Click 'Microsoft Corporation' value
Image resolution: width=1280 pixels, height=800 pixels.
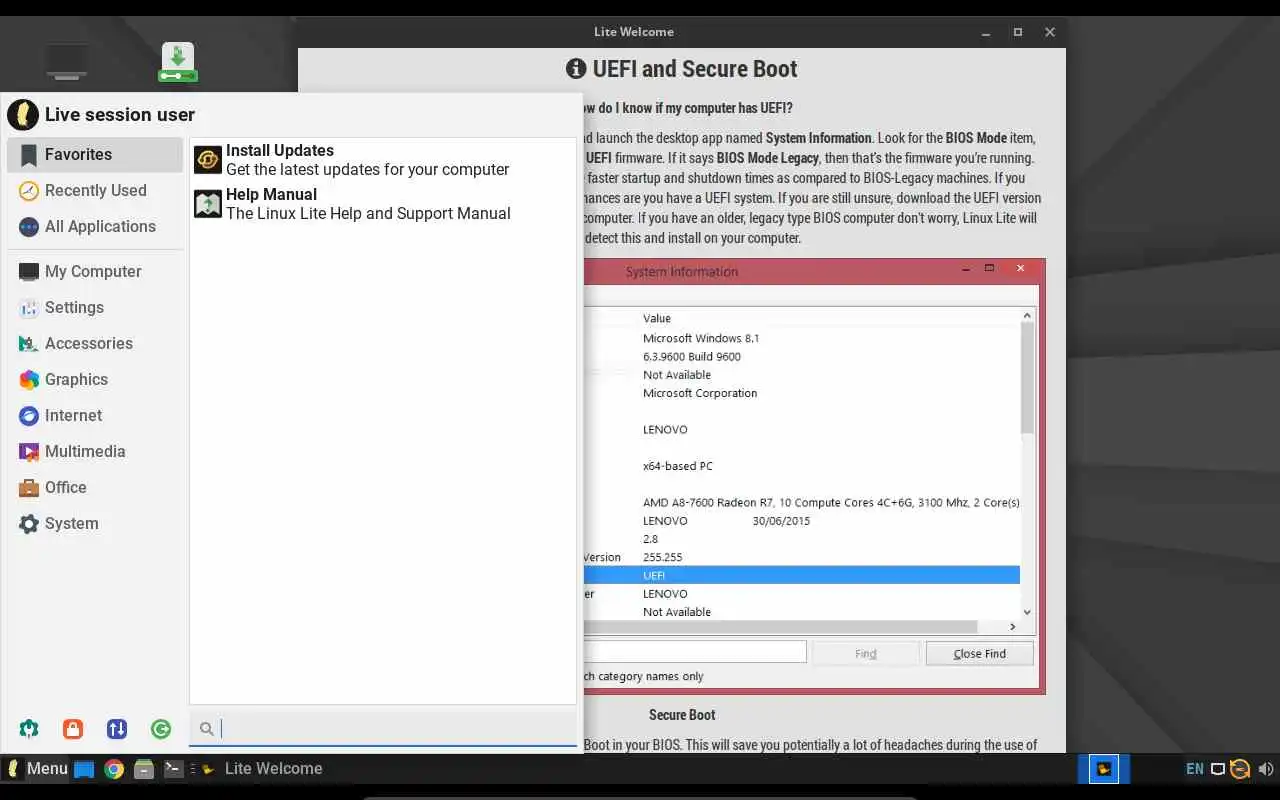700,394
